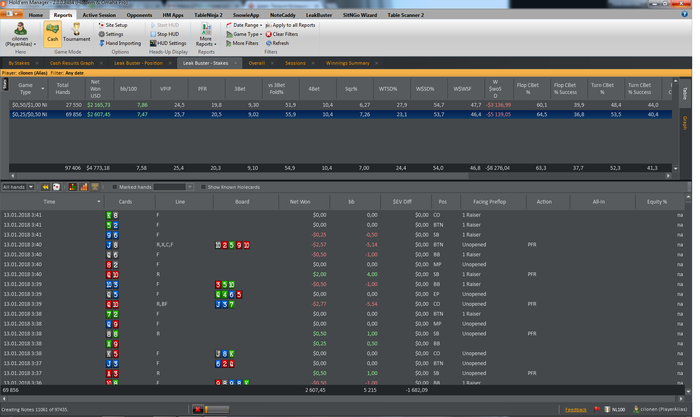Open the application orange menu button
This screenshot has height=417, width=700.
click(x=11, y=14)
